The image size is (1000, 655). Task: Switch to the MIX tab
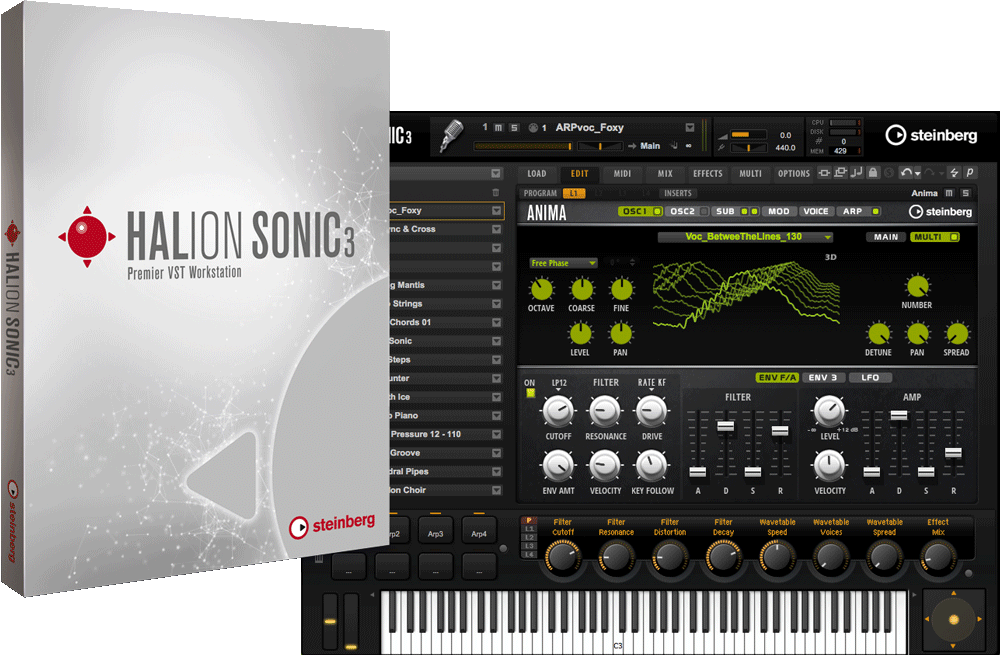(665, 173)
